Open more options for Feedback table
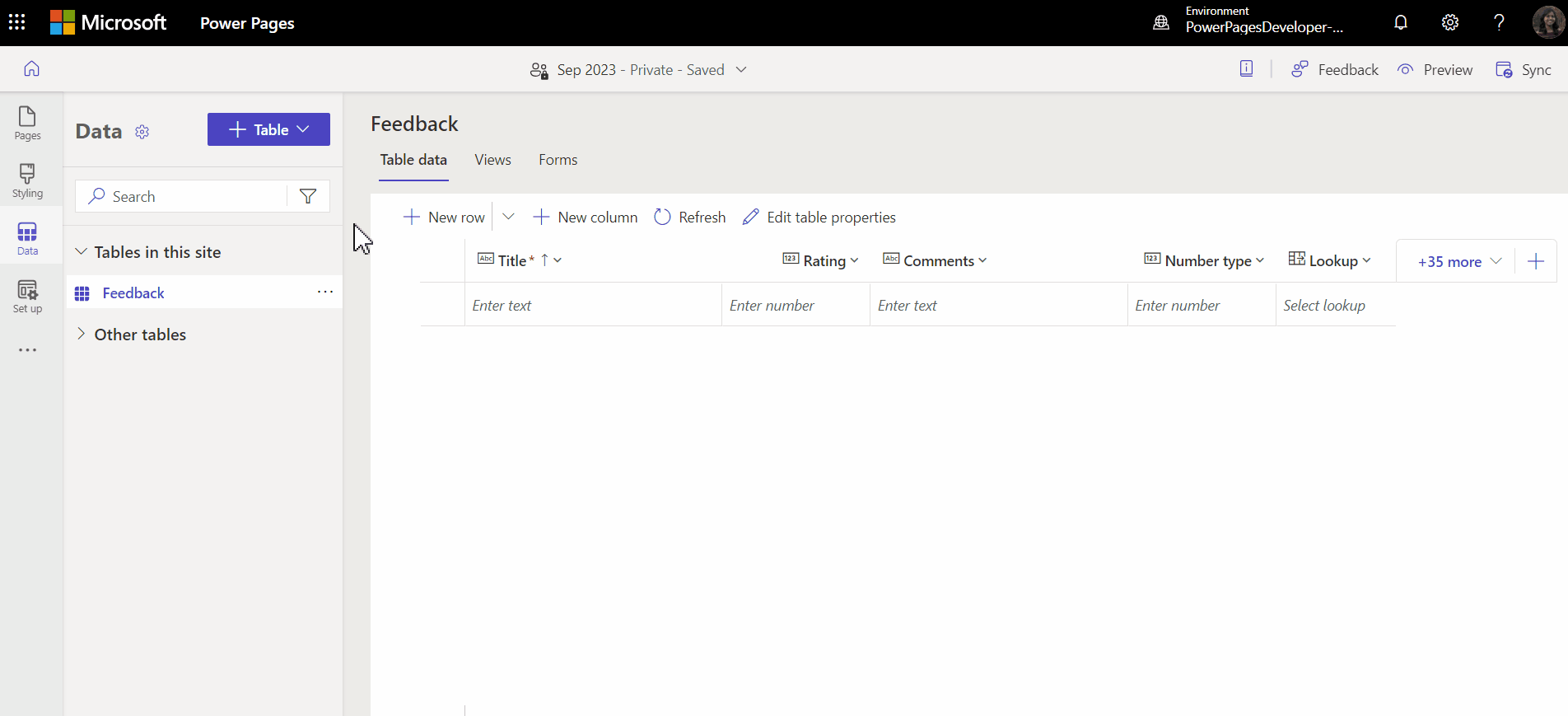Viewport: 1568px width, 716px height. click(x=325, y=292)
